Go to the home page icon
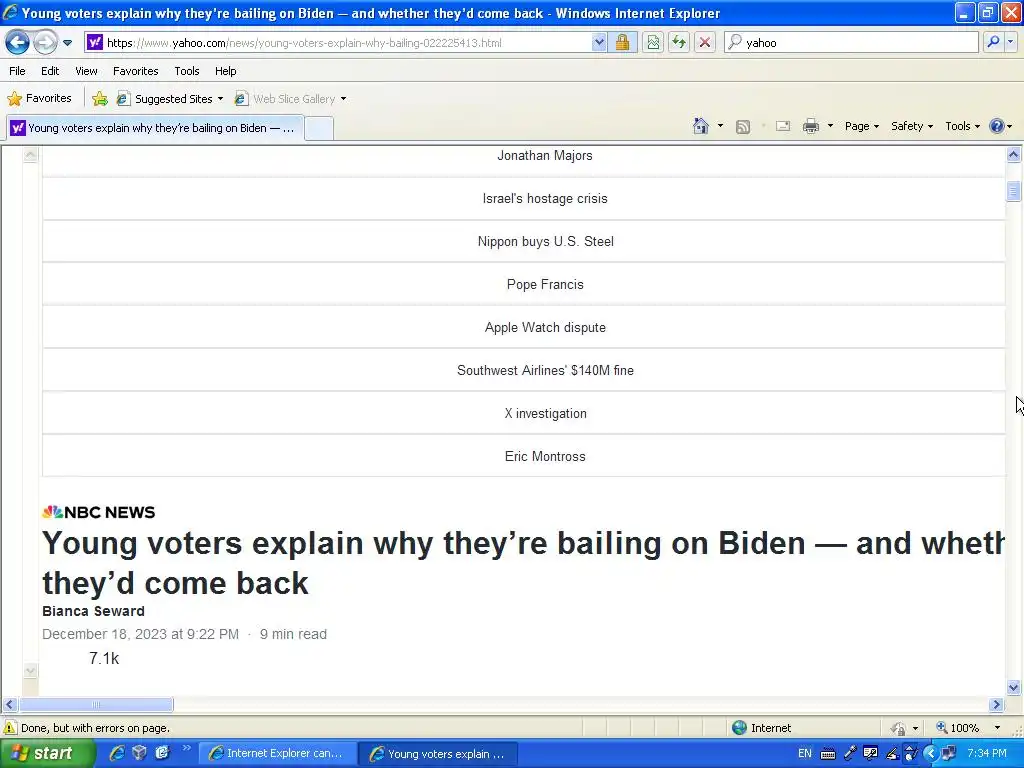This screenshot has height=768, width=1024. (x=701, y=126)
